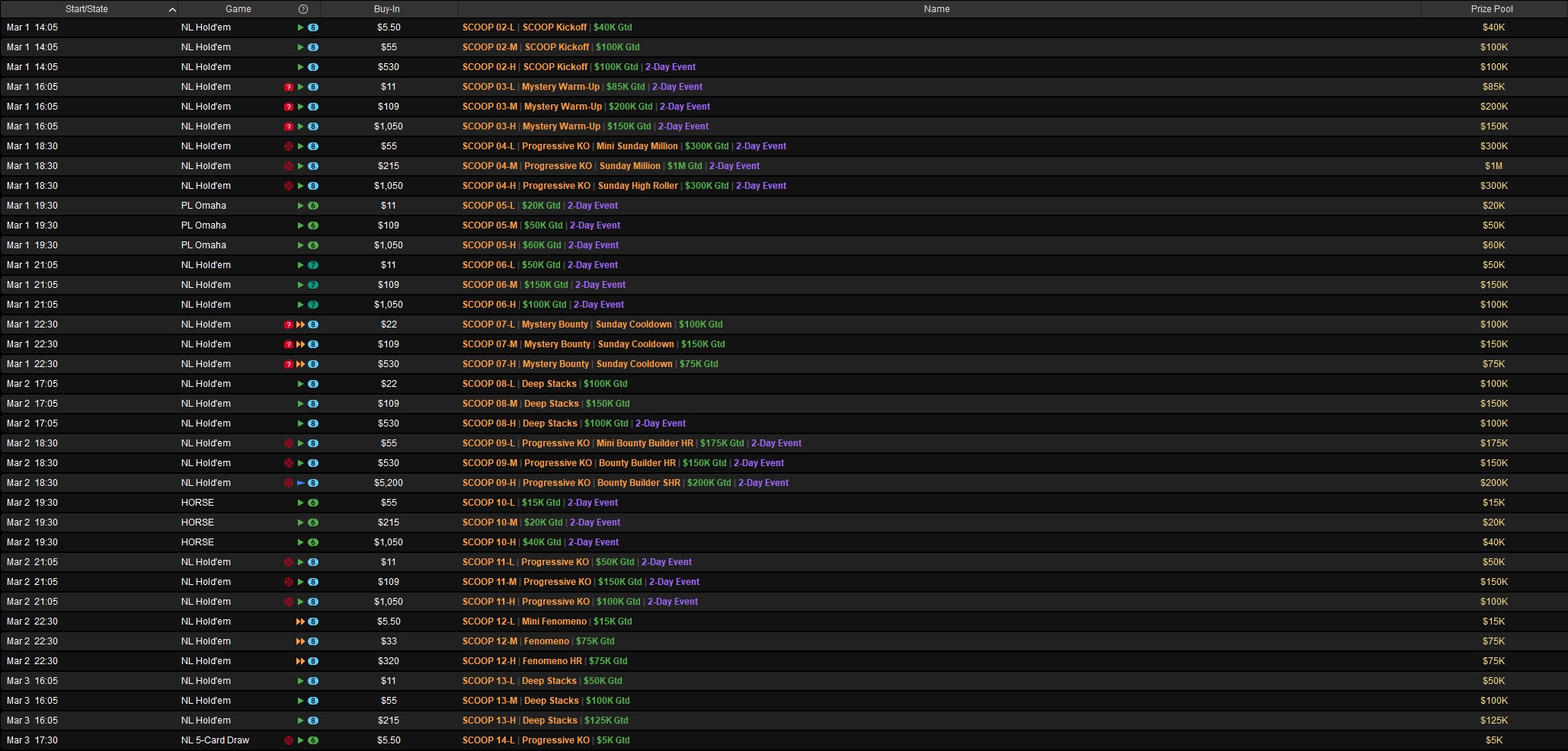Click target icon on SCOOP 14-L 5-Card Draw row
1568x751 pixels.
tap(289, 740)
